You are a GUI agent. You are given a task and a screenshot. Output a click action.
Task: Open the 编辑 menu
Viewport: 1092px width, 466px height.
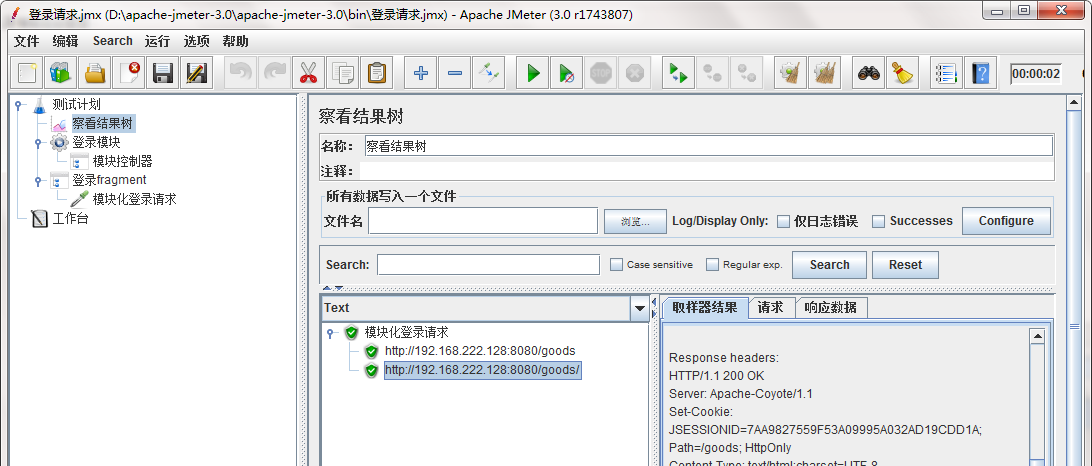[x=65, y=41]
